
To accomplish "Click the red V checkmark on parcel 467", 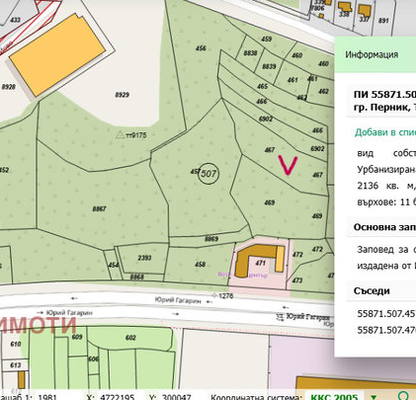I will [x=288, y=165].
